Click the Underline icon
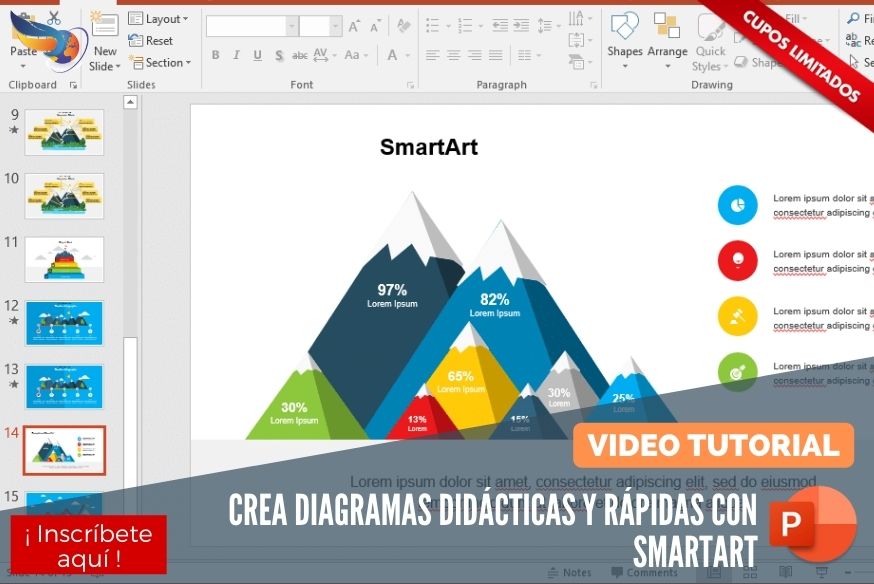Image resolution: width=874 pixels, height=584 pixels. pyautogui.click(x=255, y=52)
